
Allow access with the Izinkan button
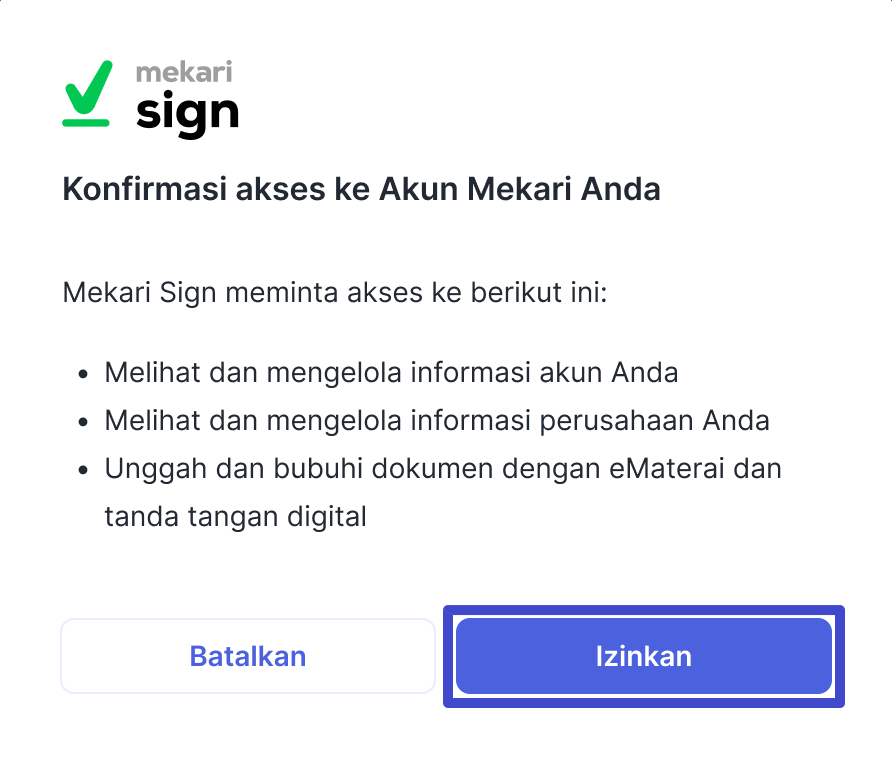[x=643, y=656]
